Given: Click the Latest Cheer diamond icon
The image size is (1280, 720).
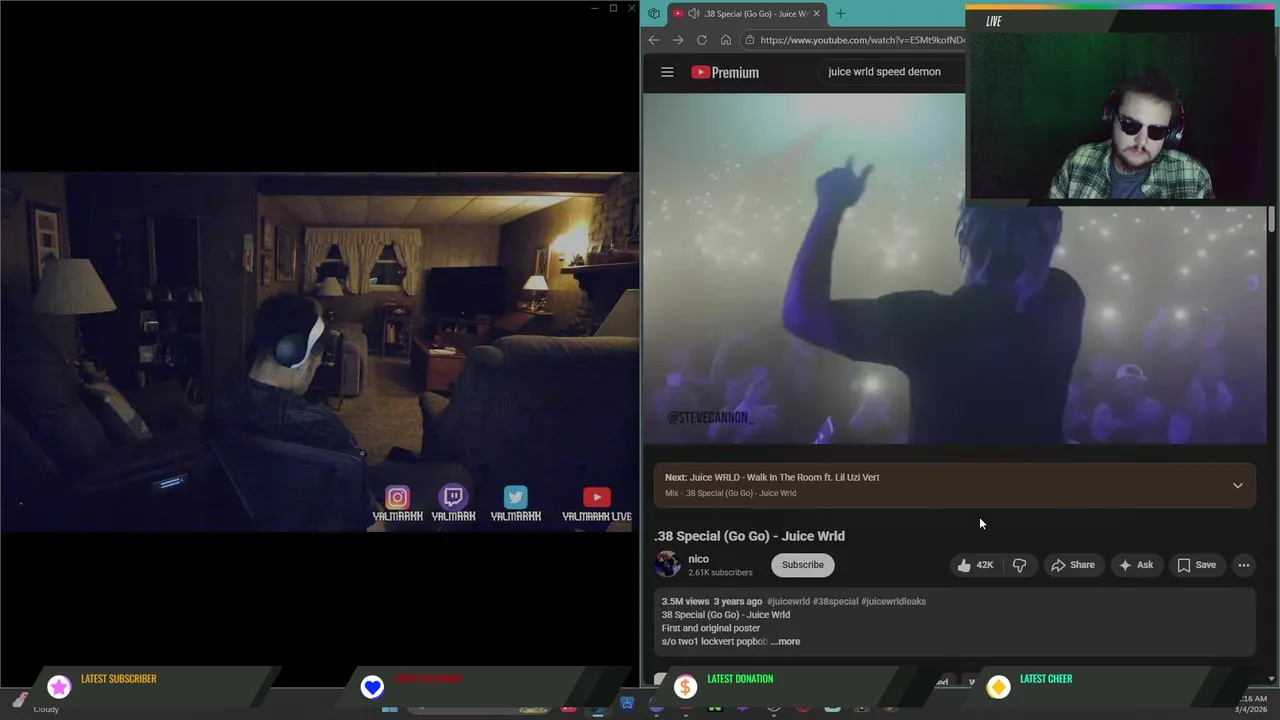Looking at the screenshot, I should 998,687.
